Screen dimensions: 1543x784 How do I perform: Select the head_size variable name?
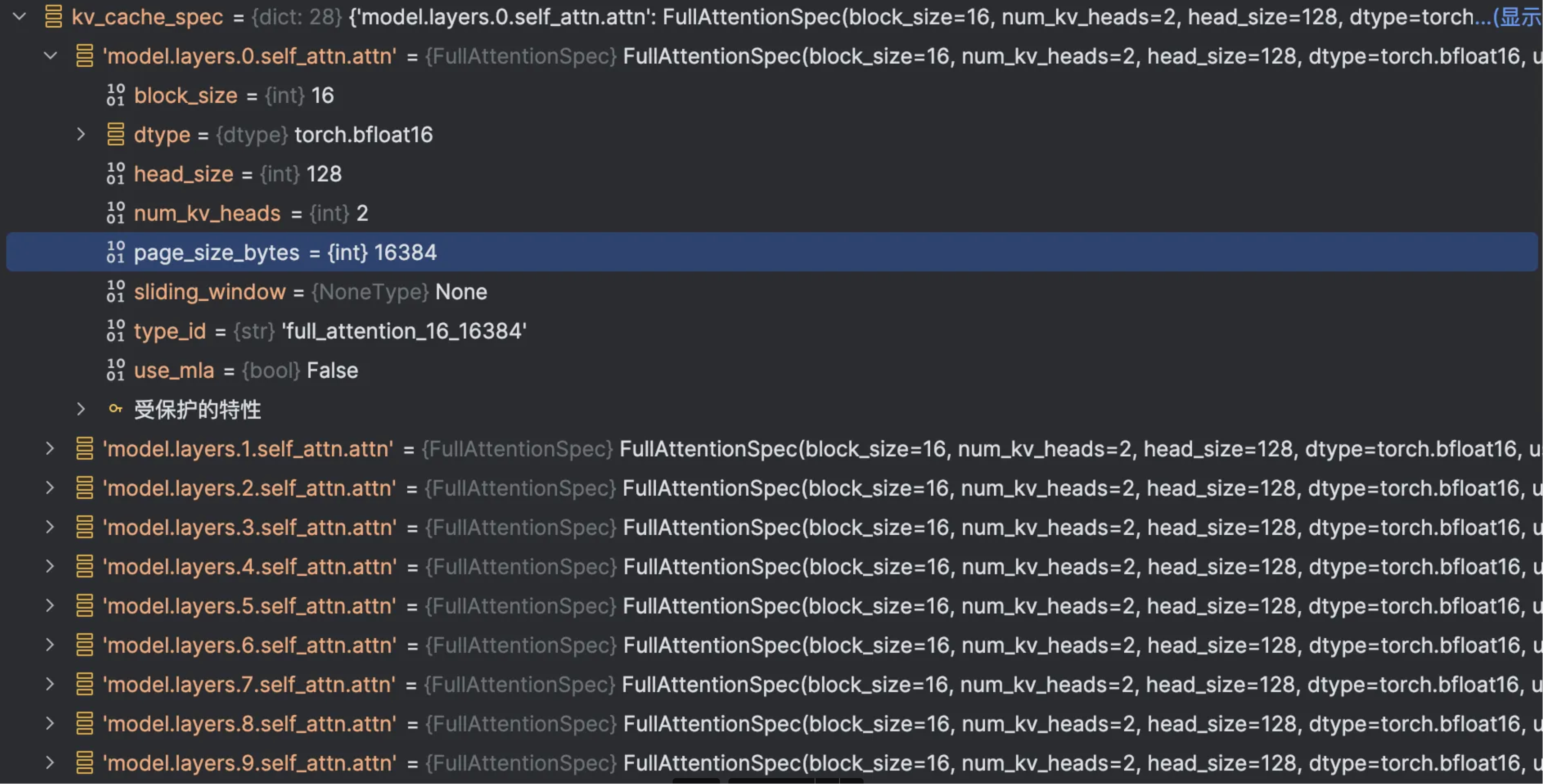pyautogui.click(x=183, y=174)
